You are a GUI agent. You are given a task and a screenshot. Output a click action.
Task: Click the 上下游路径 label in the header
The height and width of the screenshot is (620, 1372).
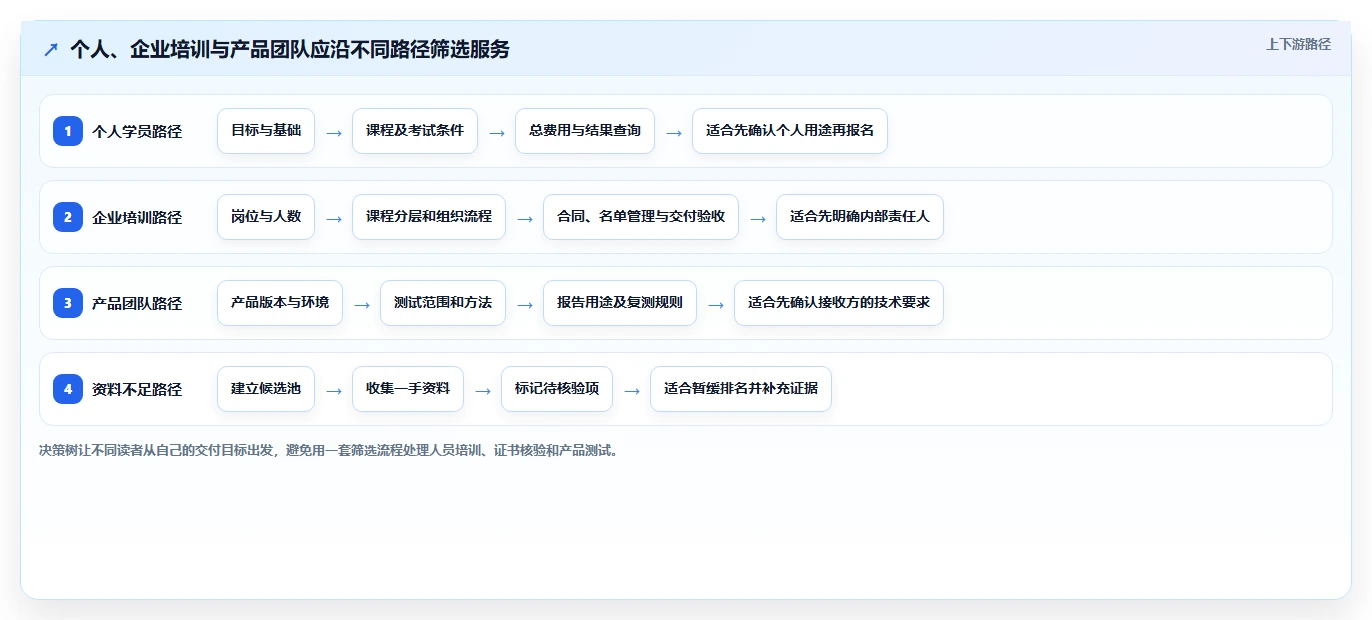click(1298, 44)
